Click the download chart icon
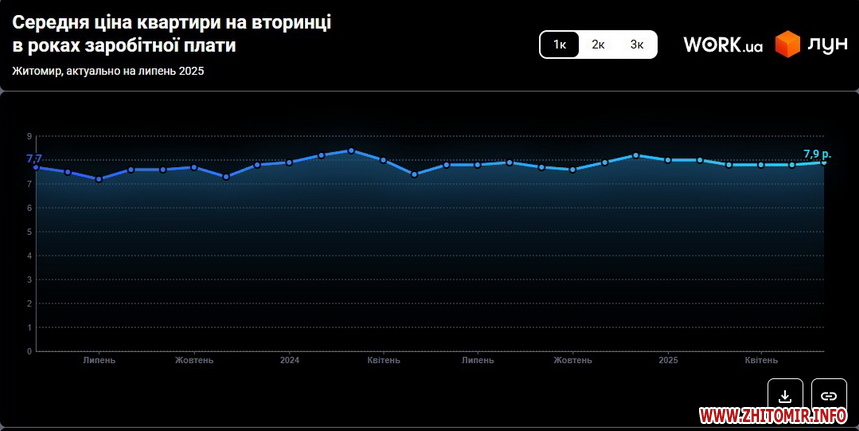Image resolution: width=859 pixels, height=431 pixels. point(785,395)
